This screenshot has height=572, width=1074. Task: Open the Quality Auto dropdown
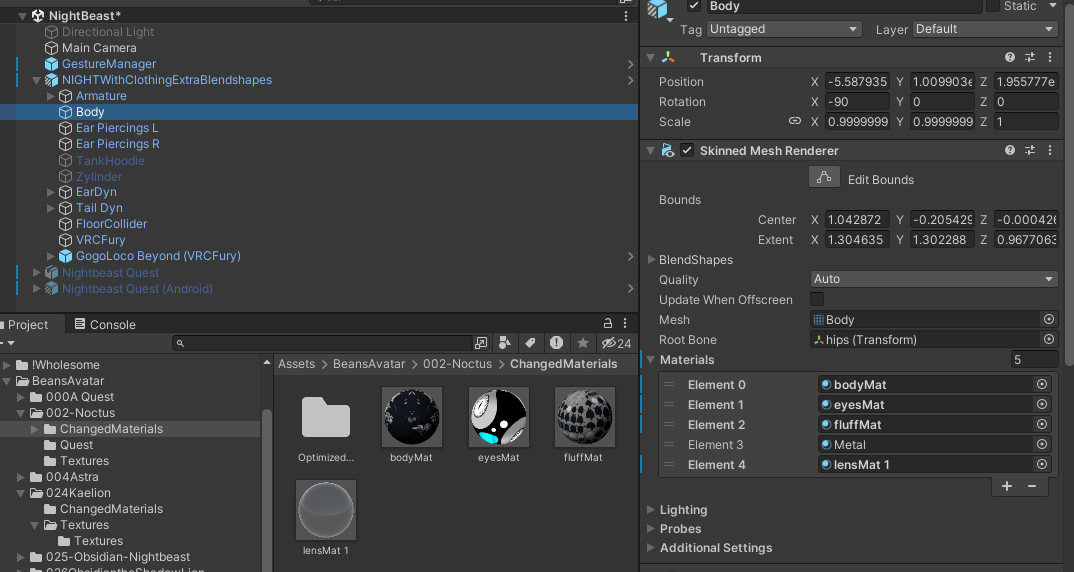tap(934, 279)
